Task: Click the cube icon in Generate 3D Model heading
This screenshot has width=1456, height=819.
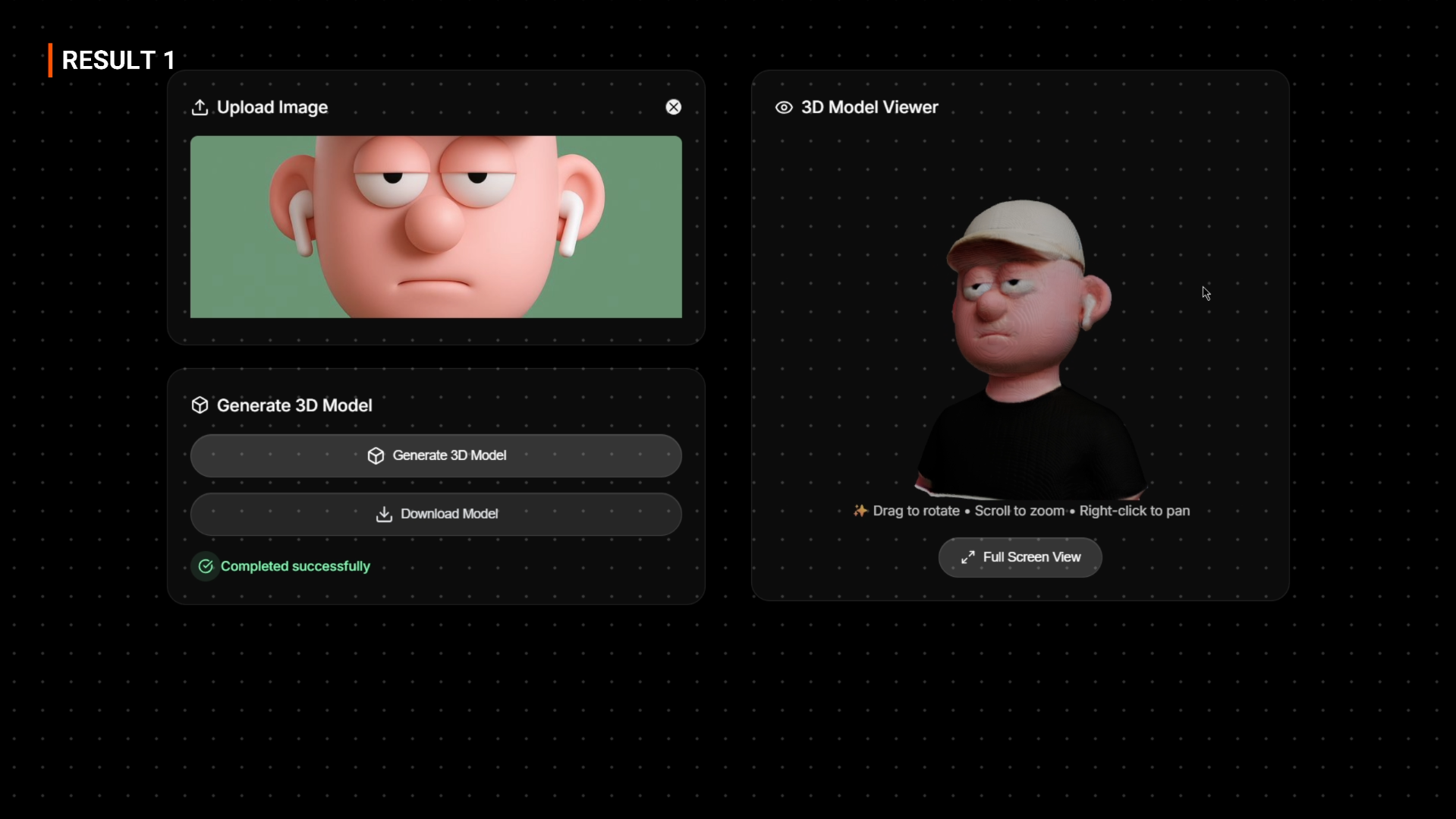Action: tap(200, 405)
